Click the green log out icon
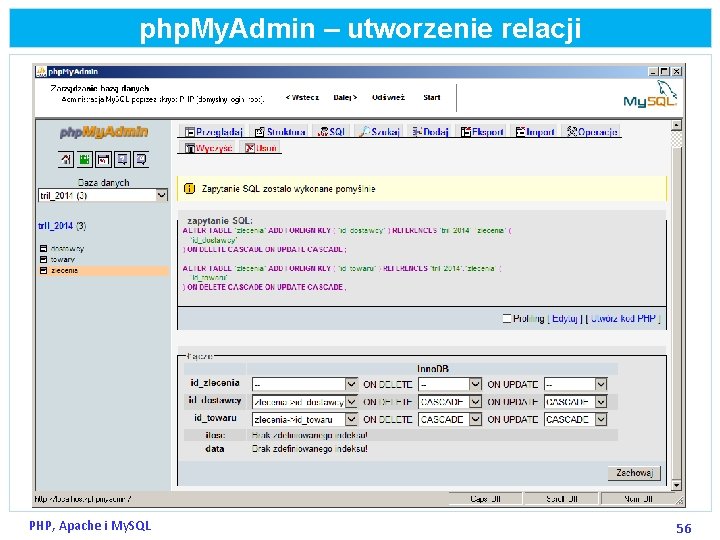 84,159
